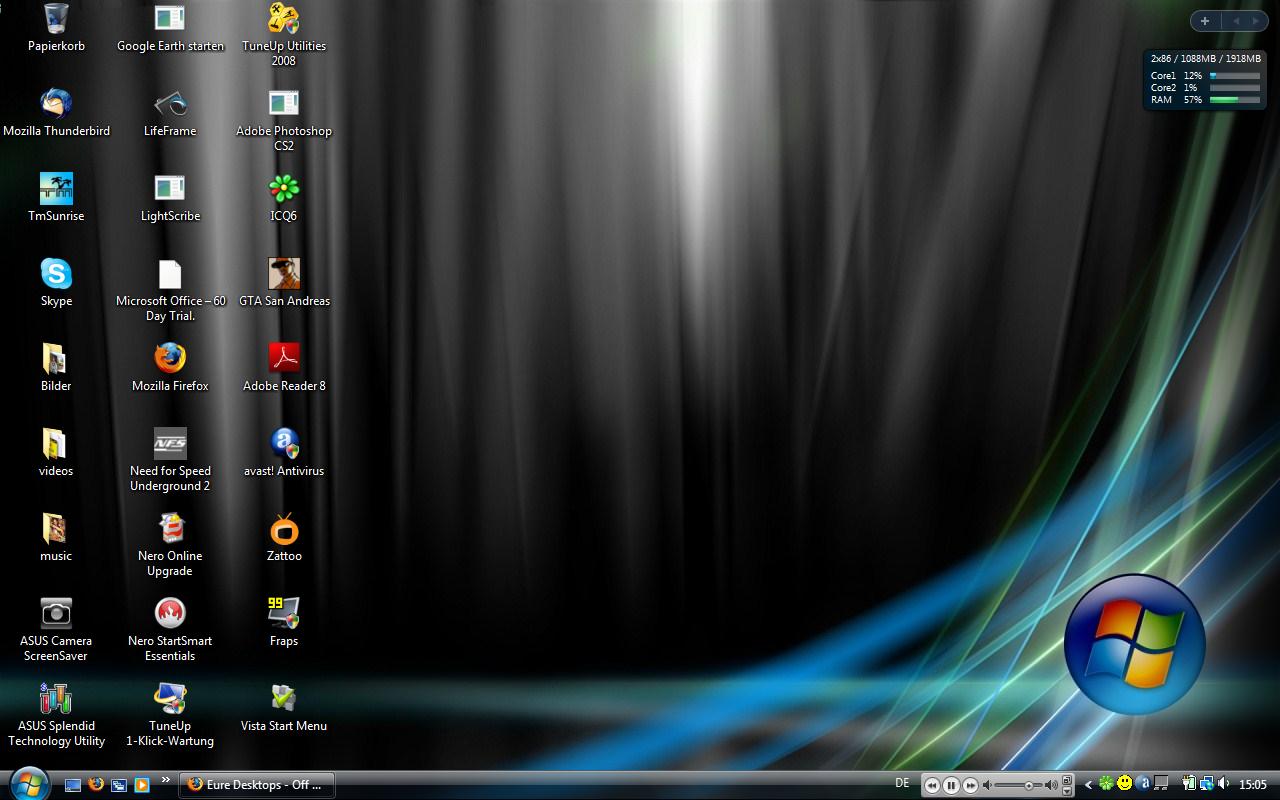Pause playback in taskbar media toolbar

click(x=951, y=785)
